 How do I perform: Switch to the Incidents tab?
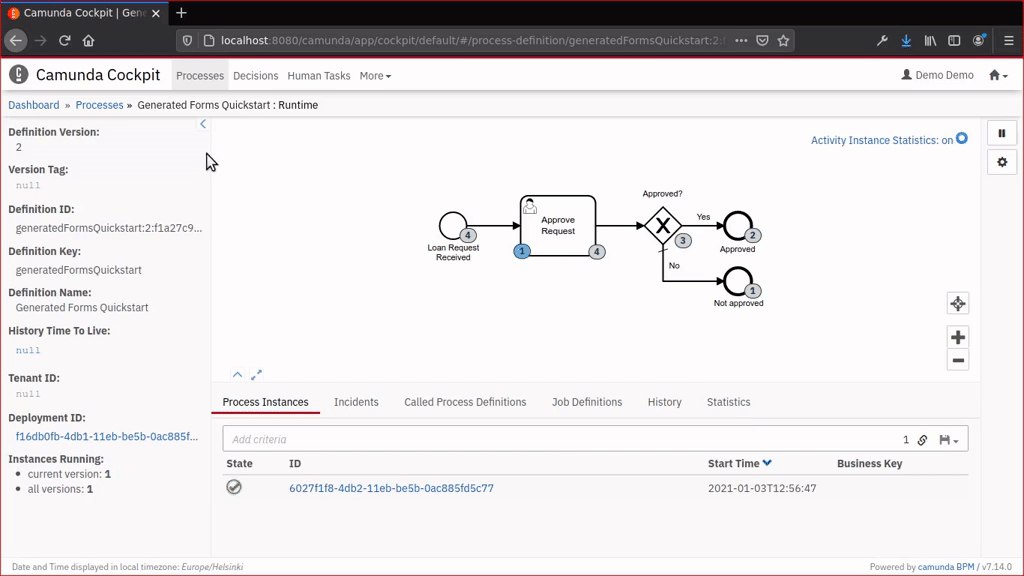pos(356,402)
